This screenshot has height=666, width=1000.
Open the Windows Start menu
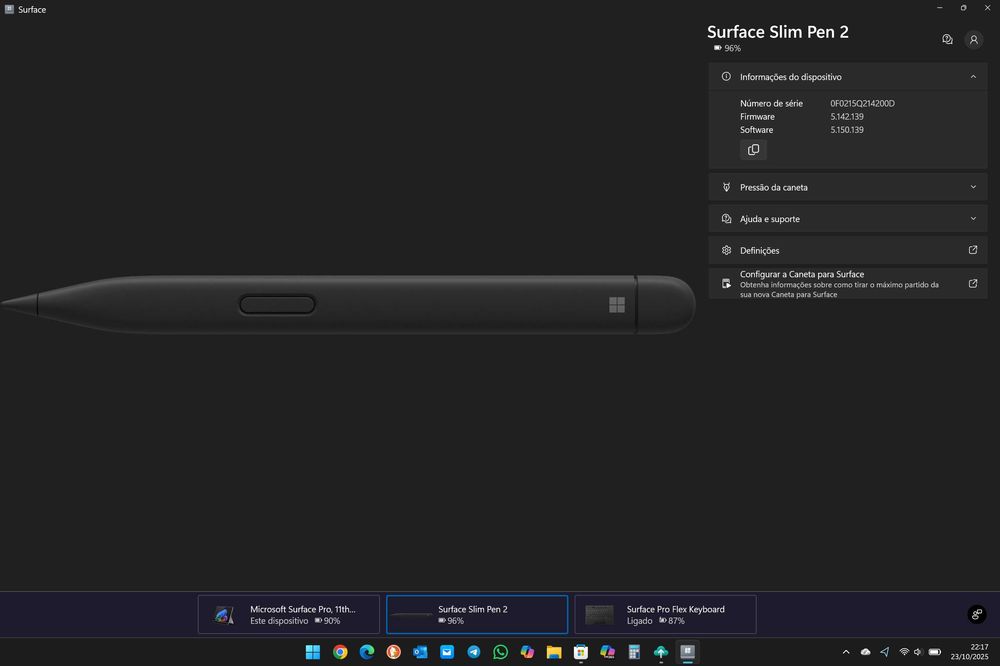click(x=312, y=652)
